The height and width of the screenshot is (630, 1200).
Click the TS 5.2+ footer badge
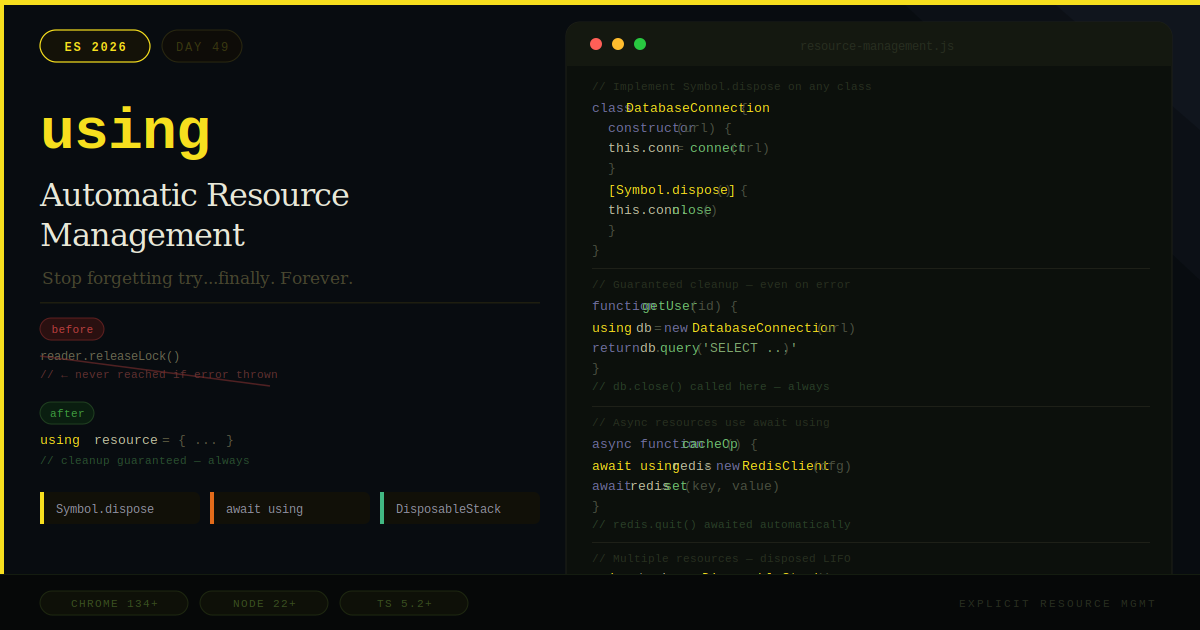point(403,603)
